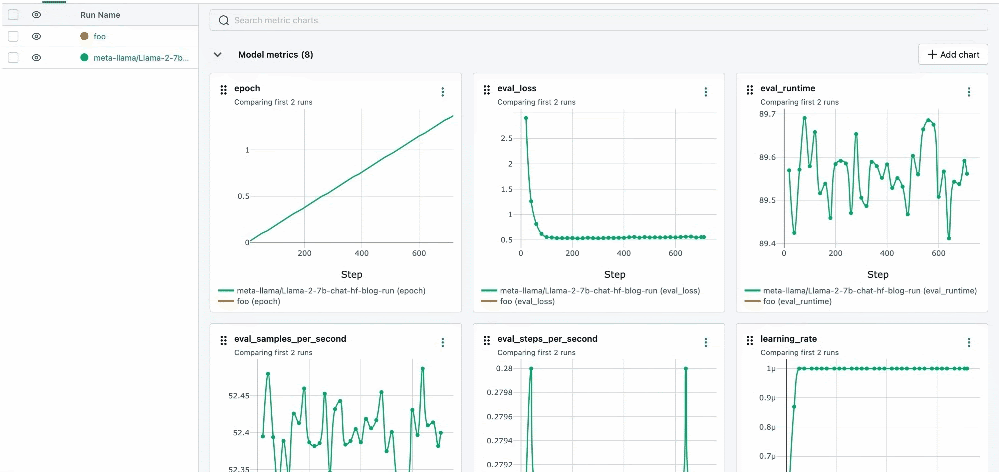Open the foo run
999x472 pixels.
pos(100,36)
